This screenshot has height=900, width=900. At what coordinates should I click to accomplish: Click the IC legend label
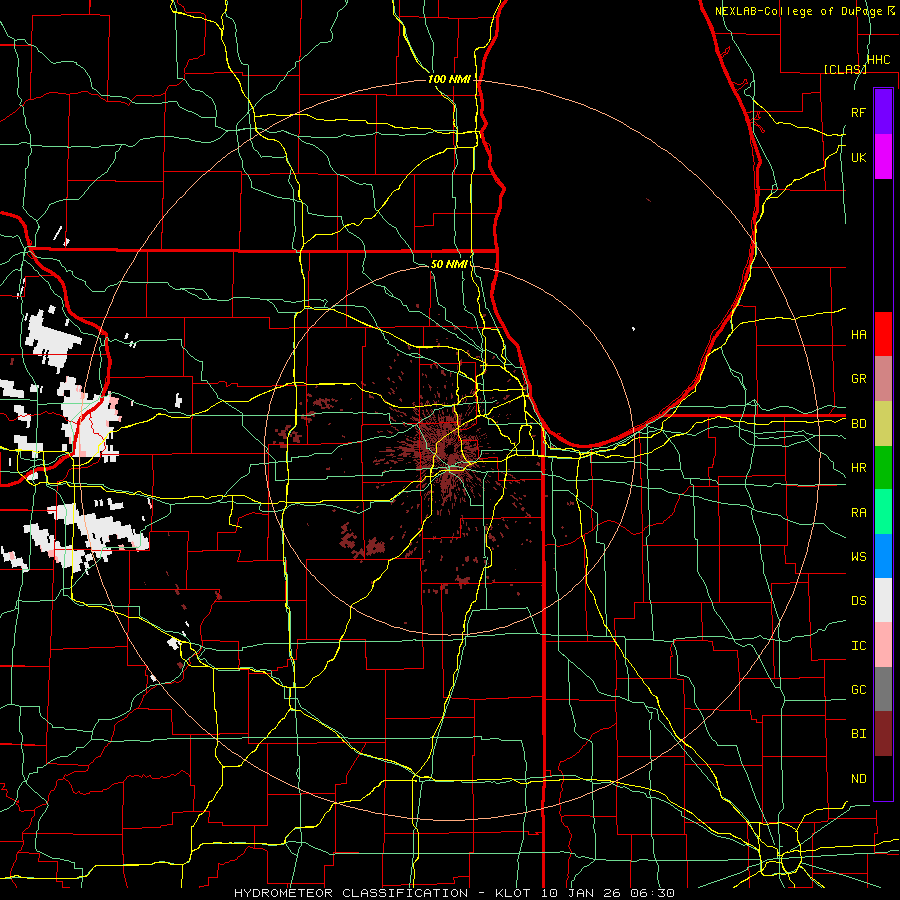[858, 645]
